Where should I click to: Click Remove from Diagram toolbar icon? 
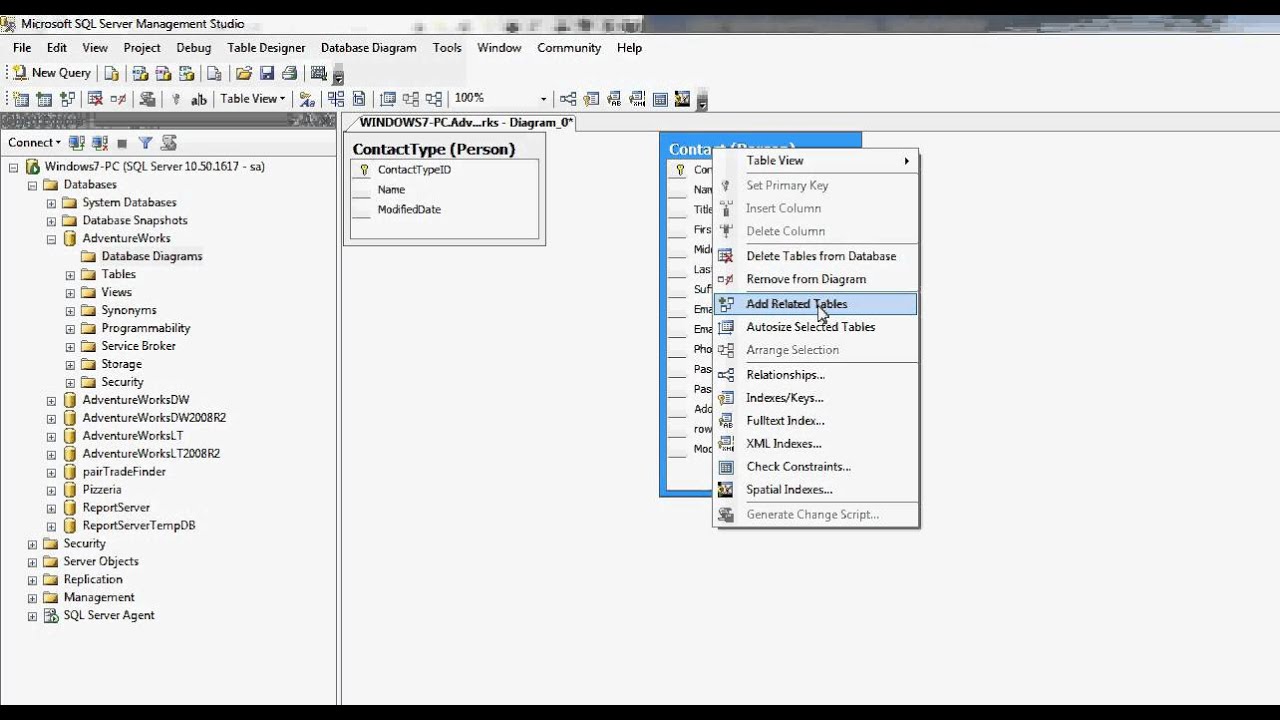(118, 99)
